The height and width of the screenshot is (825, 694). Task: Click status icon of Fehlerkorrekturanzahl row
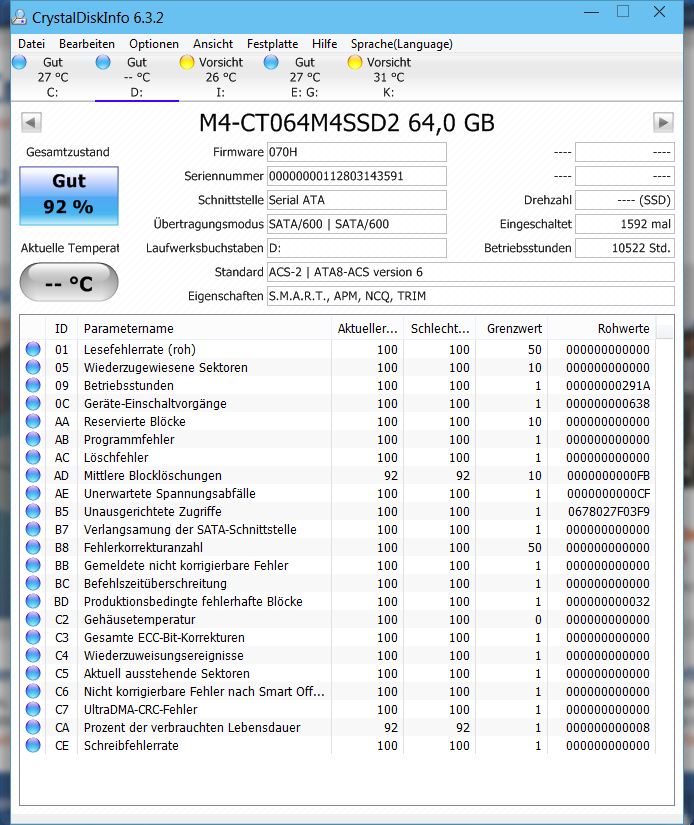tap(33, 547)
